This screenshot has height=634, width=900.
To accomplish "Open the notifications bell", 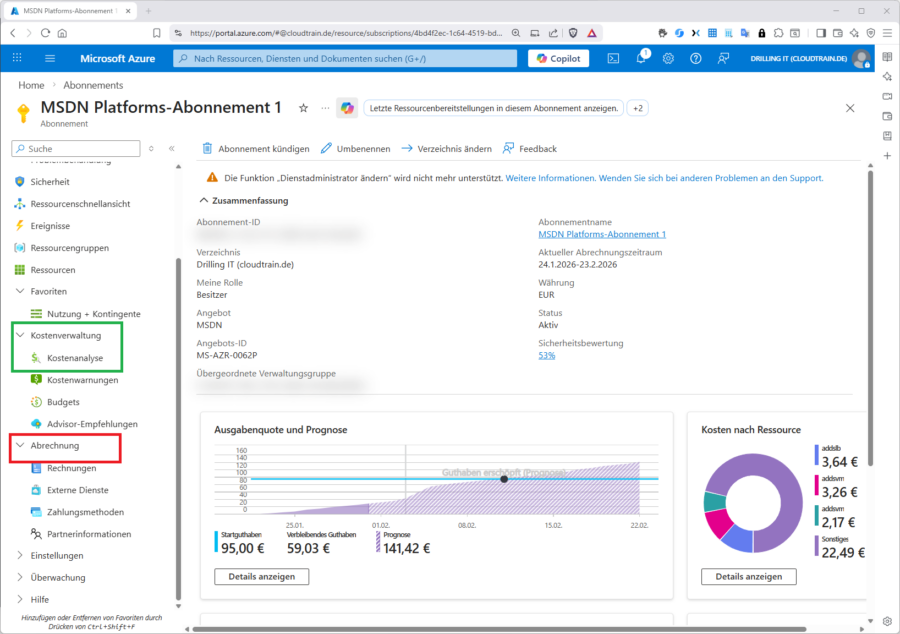I will point(641,58).
